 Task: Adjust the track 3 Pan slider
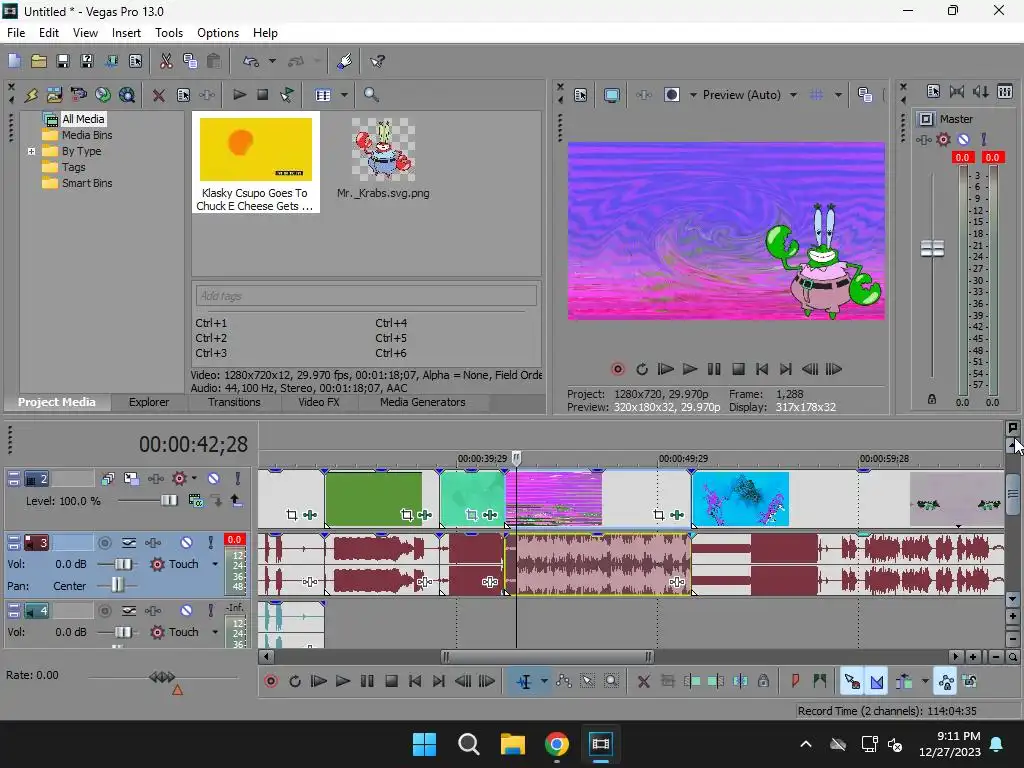point(117,585)
